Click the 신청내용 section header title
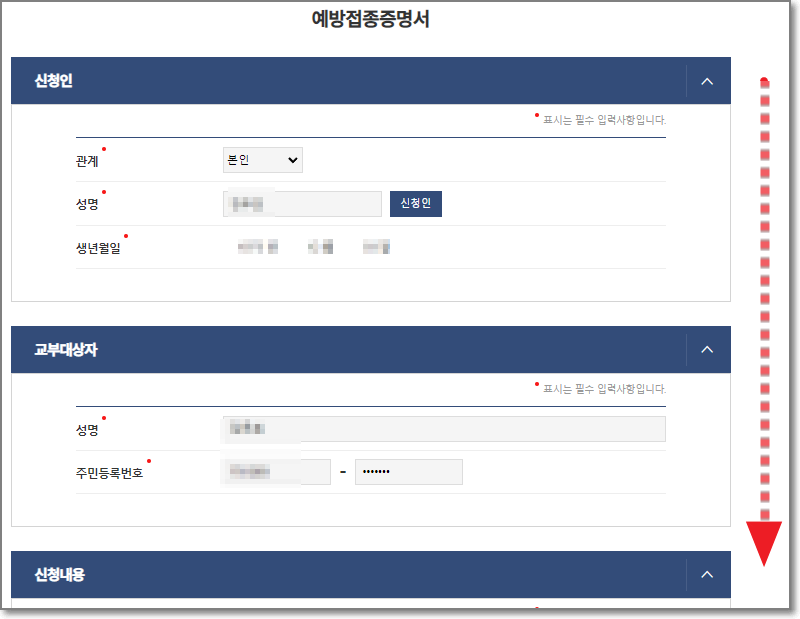The image size is (800, 619). tap(60, 575)
